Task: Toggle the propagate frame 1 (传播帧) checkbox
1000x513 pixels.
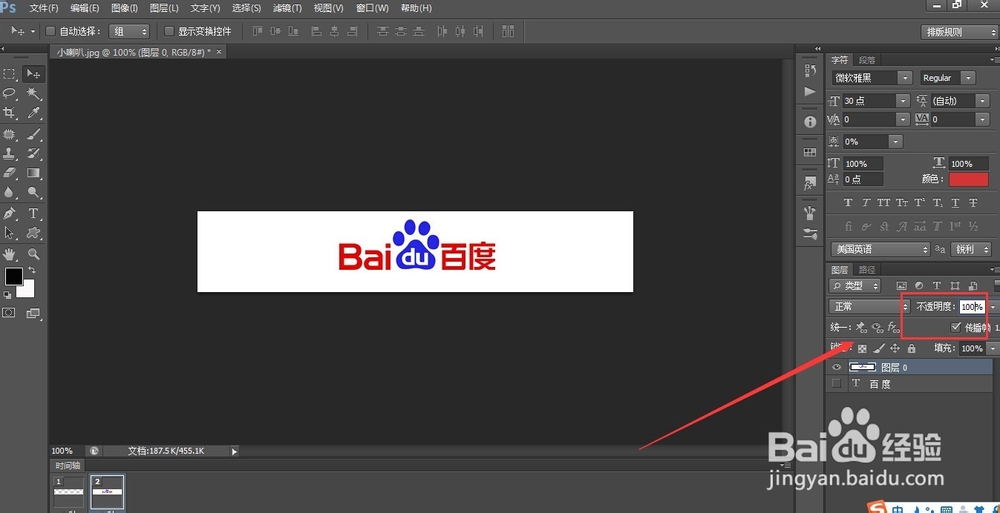Action: coord(955,327)
